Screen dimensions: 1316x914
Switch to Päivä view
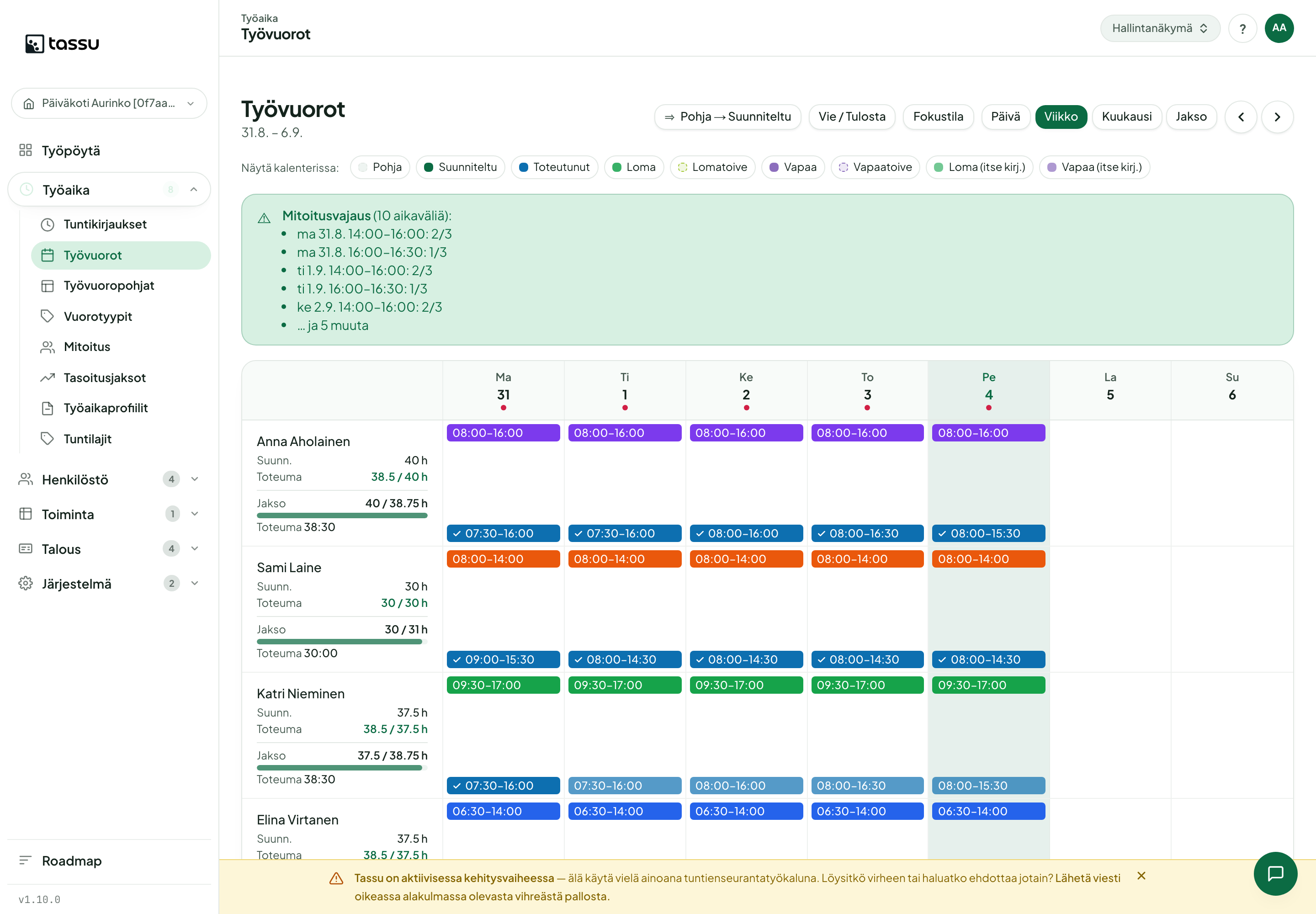tap(1005, 117)
